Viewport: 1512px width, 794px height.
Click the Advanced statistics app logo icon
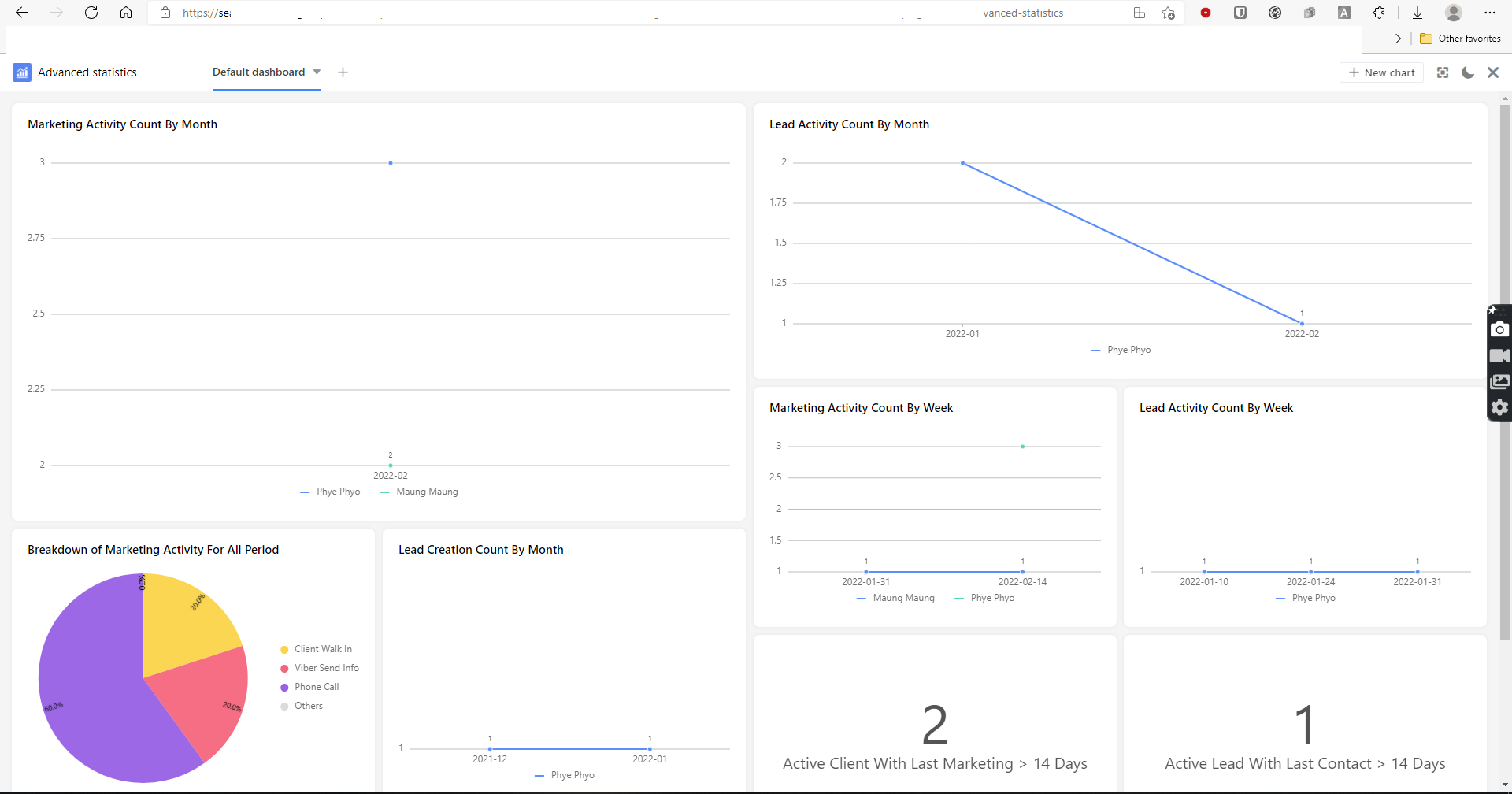click(22, 72)
